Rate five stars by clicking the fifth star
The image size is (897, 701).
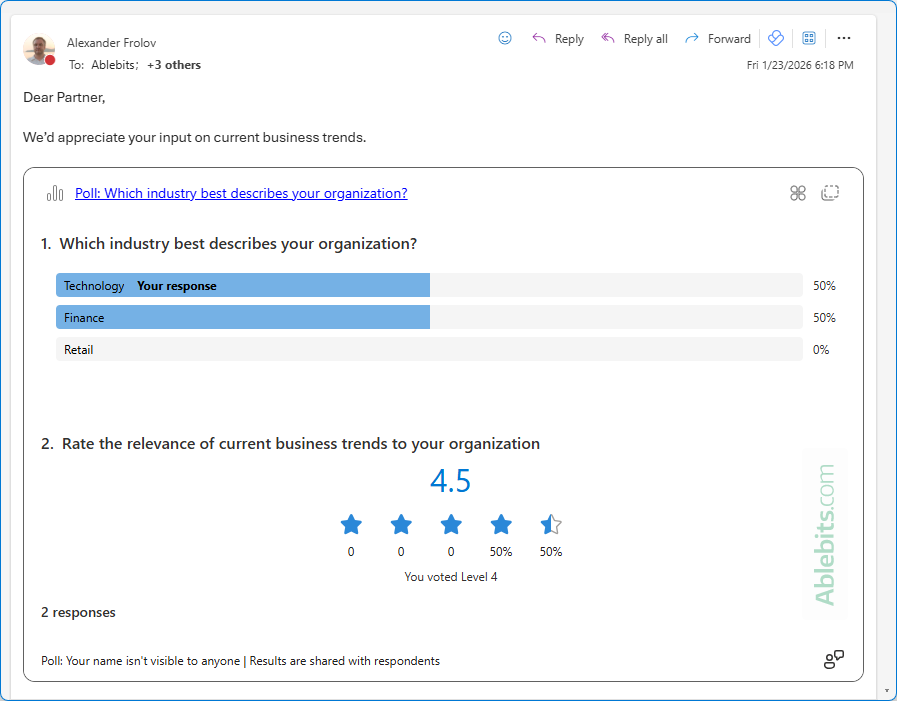pyautogui.click(x=551, y=524)
